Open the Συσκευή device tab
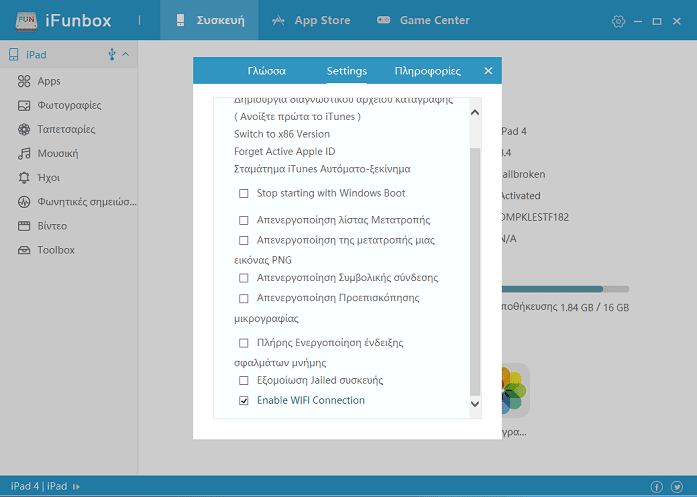Viewport: 697px width, 497px height. pyautogui.click(x=210, y=20)
